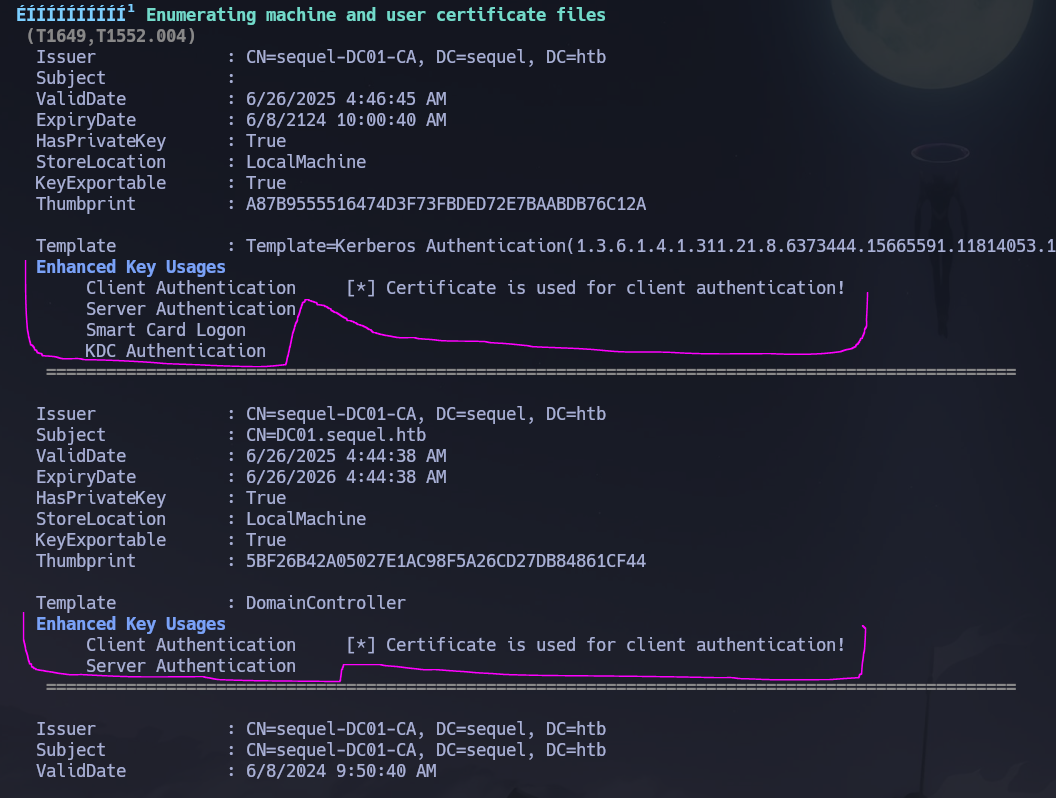Image resolution: width=1056 pixels, height=798 pixels.
Task: Click ValidDate value '6/26/2025 4:46:45 AM'
Action: [x=345, y=99]
